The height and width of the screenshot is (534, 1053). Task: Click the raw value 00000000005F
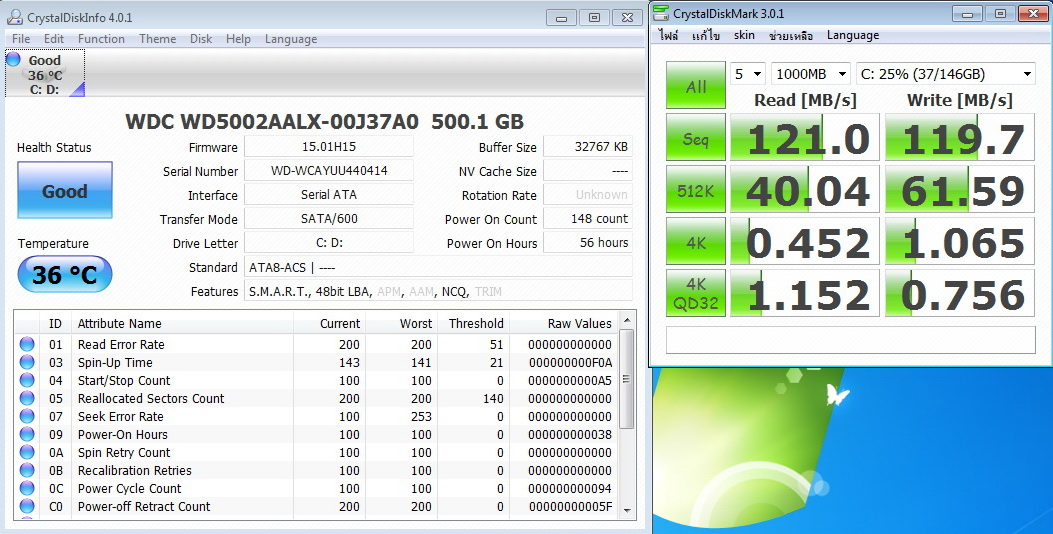point(570,506)
